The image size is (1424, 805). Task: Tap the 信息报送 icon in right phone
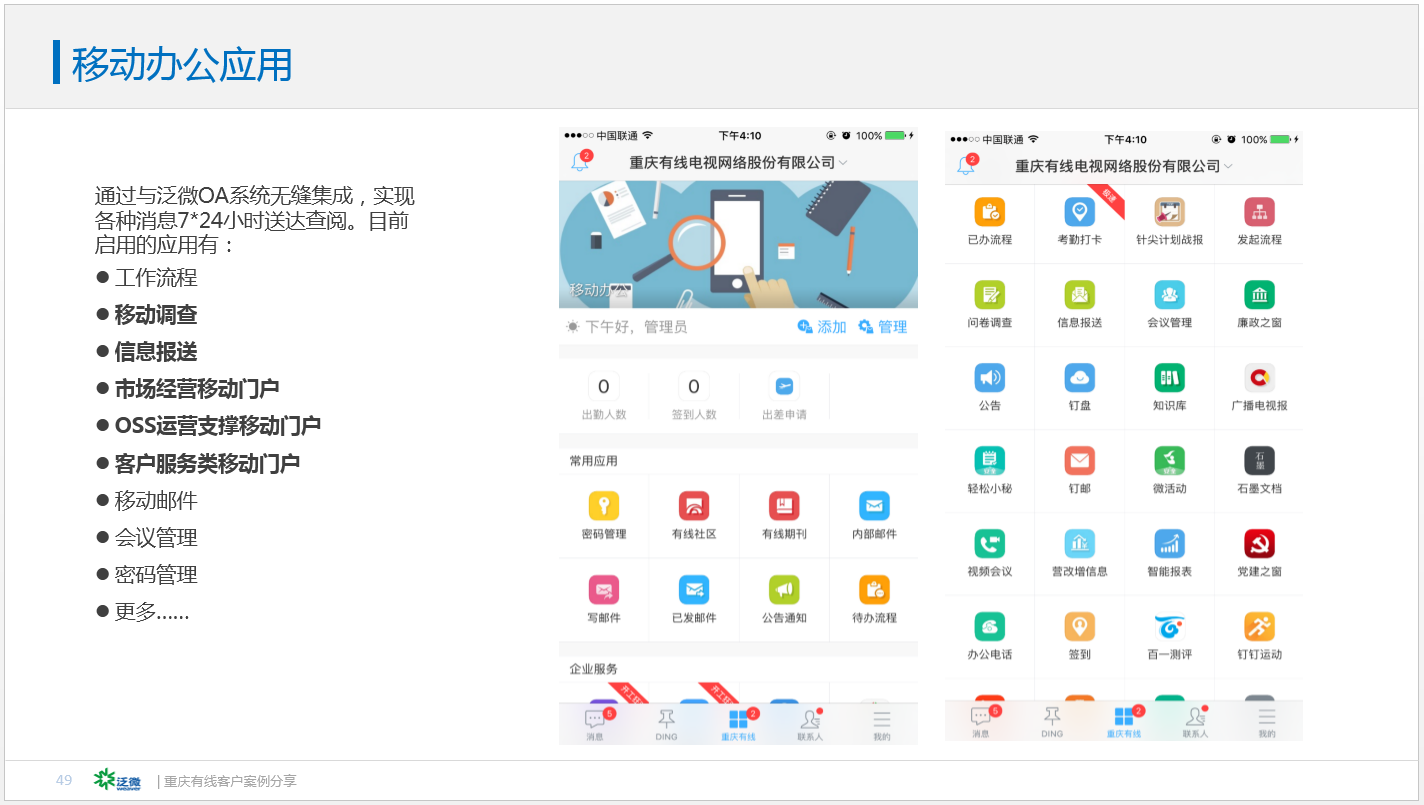click(x=1079, y=295)
